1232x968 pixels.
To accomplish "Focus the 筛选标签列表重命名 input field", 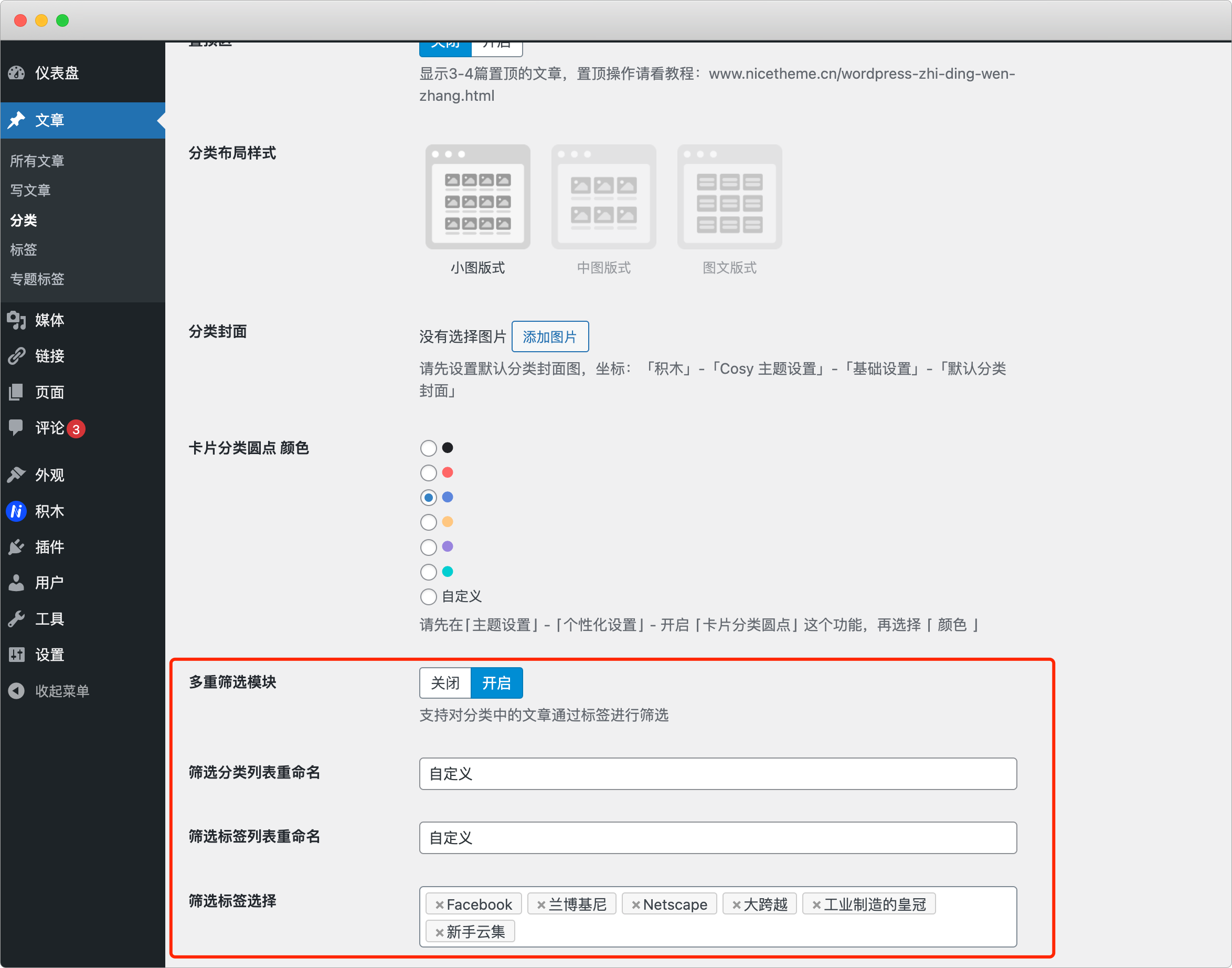I will 718,838.
